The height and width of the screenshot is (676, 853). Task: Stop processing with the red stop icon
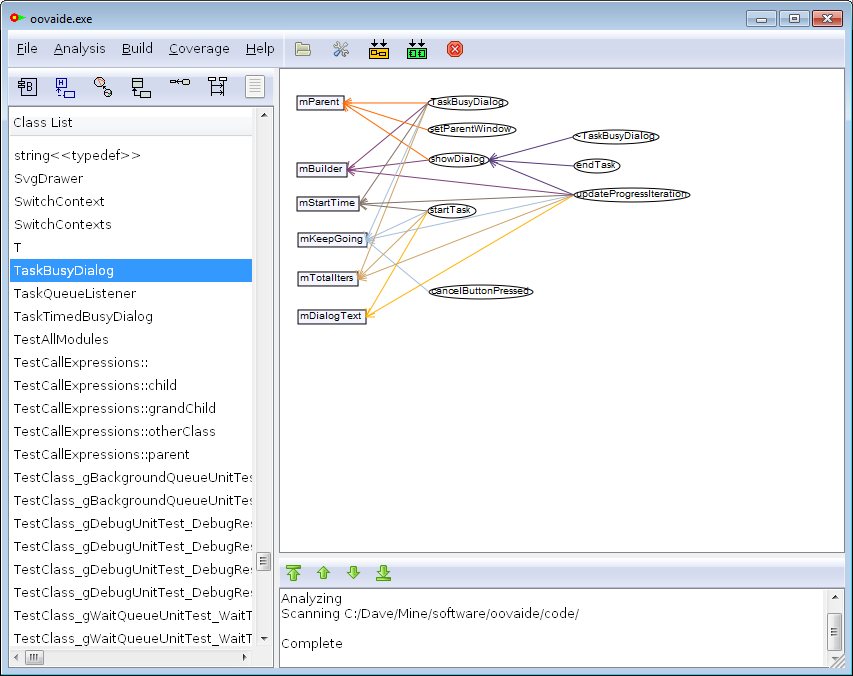(455, 49)
